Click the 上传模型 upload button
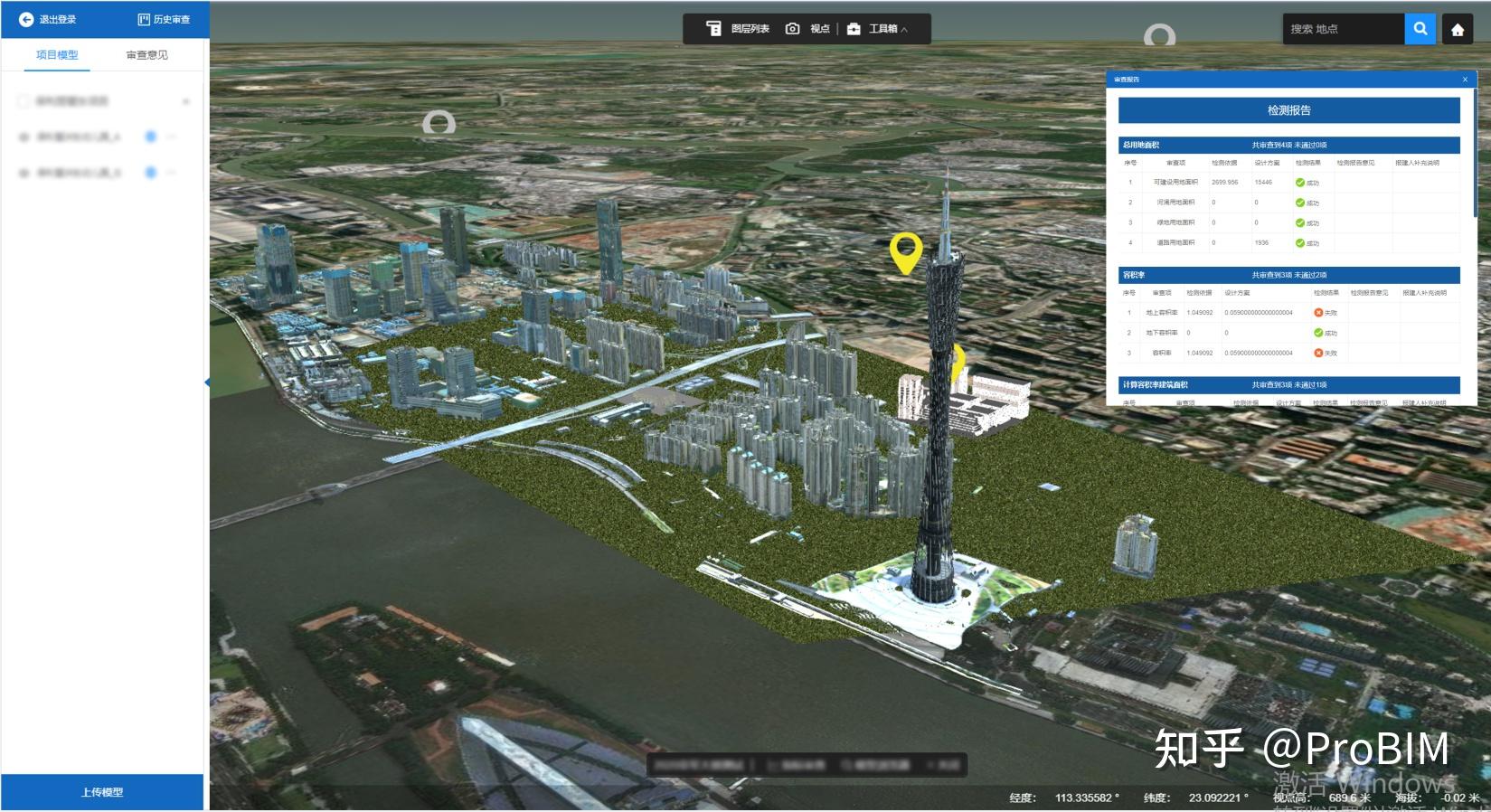The image size is (1491, 812). [102, 792]
